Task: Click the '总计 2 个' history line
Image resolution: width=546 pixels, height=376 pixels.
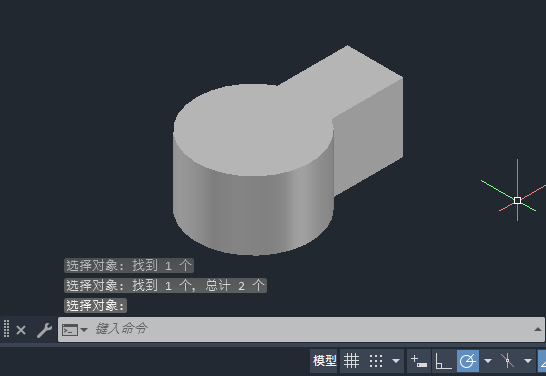Action: tap(165, 285)
